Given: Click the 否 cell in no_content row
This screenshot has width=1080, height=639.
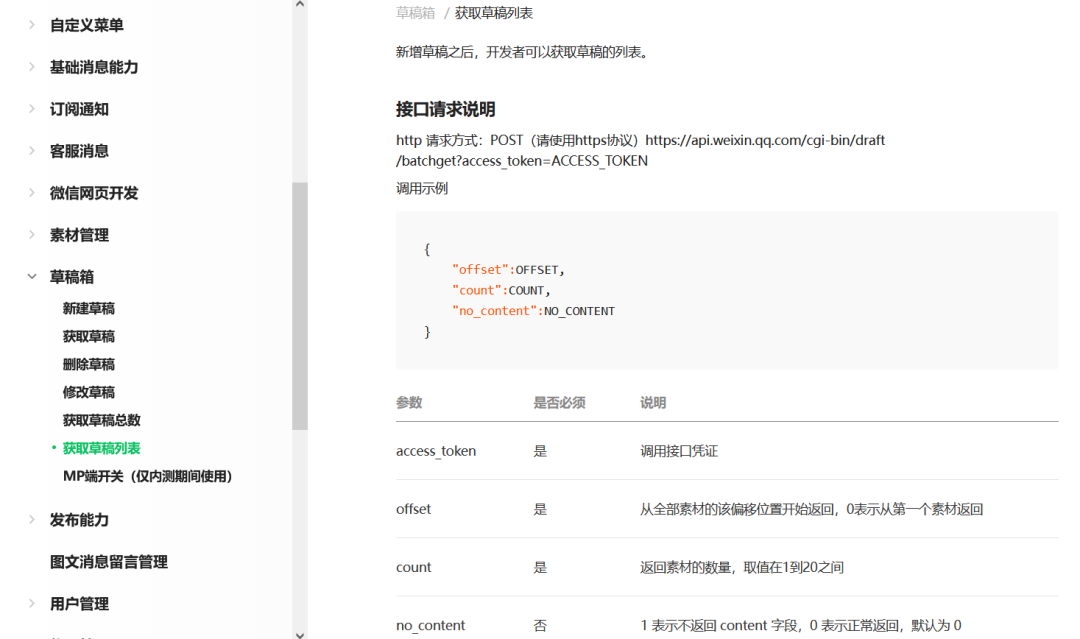Looking at the screenshot, I should click(x=540, y=625).
